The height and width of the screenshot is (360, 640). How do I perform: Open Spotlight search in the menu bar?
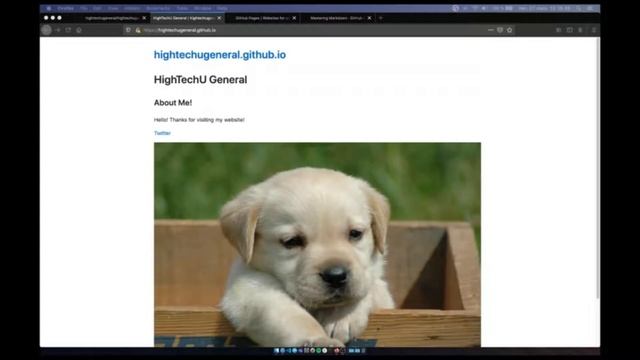(x=579, y=8)
